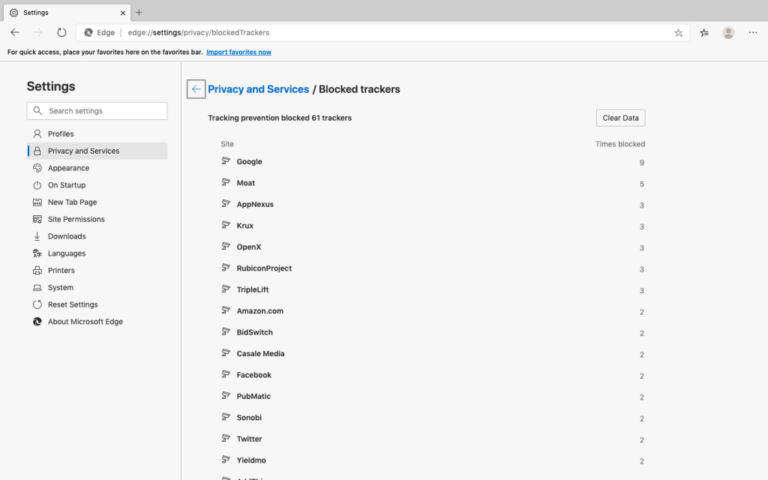The width and height of the screenshot is (768, 480).
Task: Open the favorites list toolbar icon
Action: [x=704, y=32]
